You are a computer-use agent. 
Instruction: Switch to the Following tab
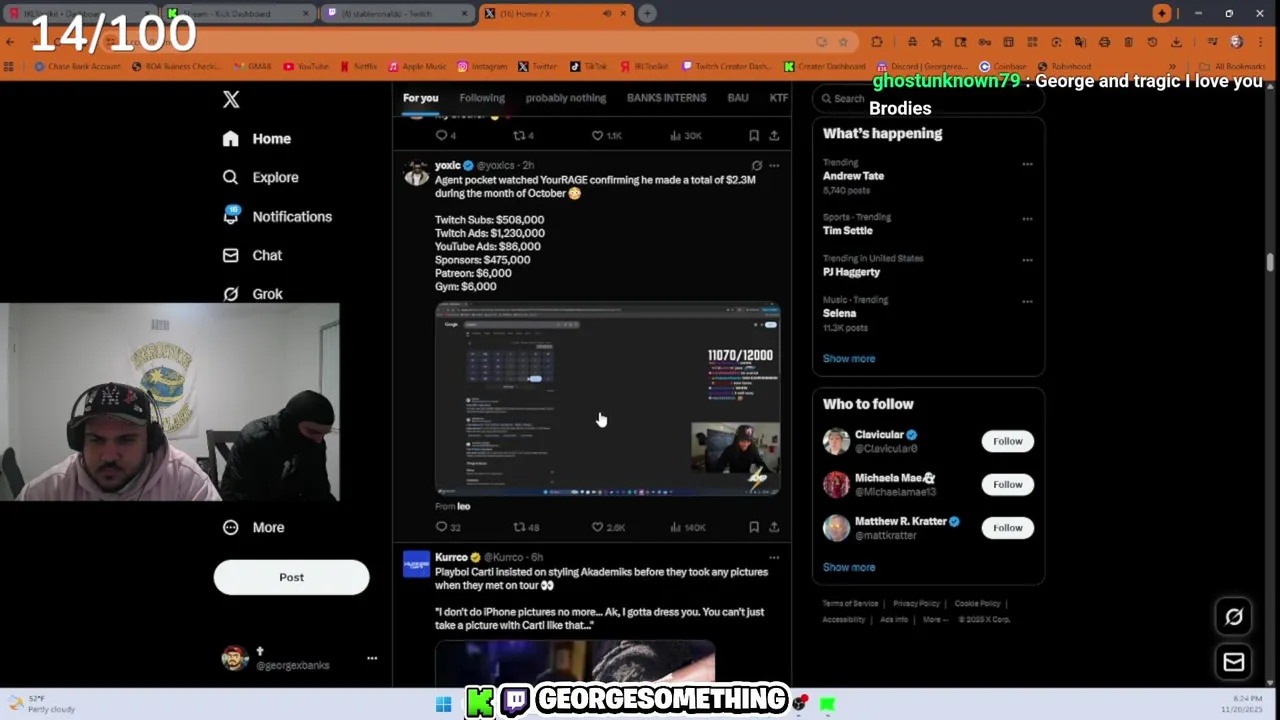(x=482, y=98)
